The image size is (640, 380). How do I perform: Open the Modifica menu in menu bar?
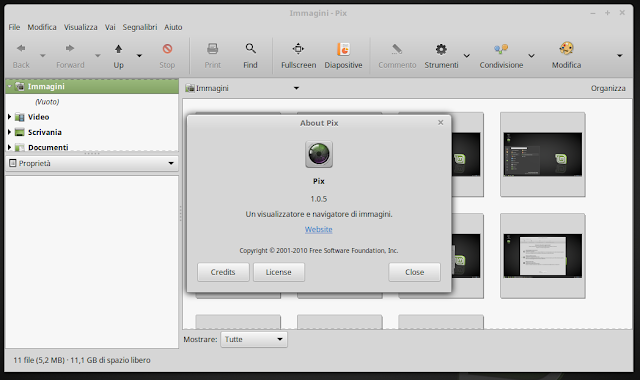point(42,27)
